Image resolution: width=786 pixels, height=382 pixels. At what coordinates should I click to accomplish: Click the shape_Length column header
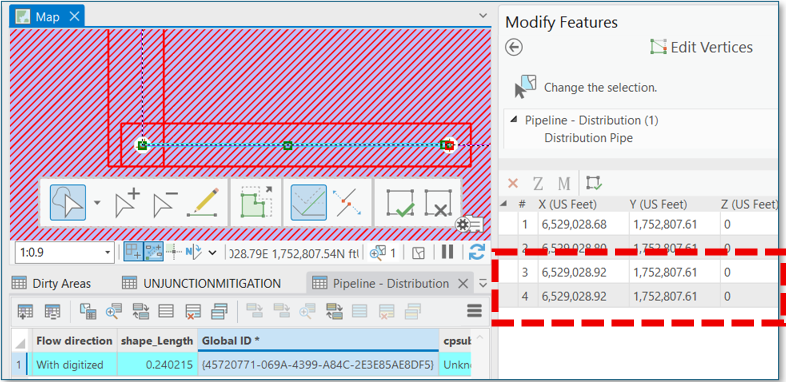click(x=157, y=340)
